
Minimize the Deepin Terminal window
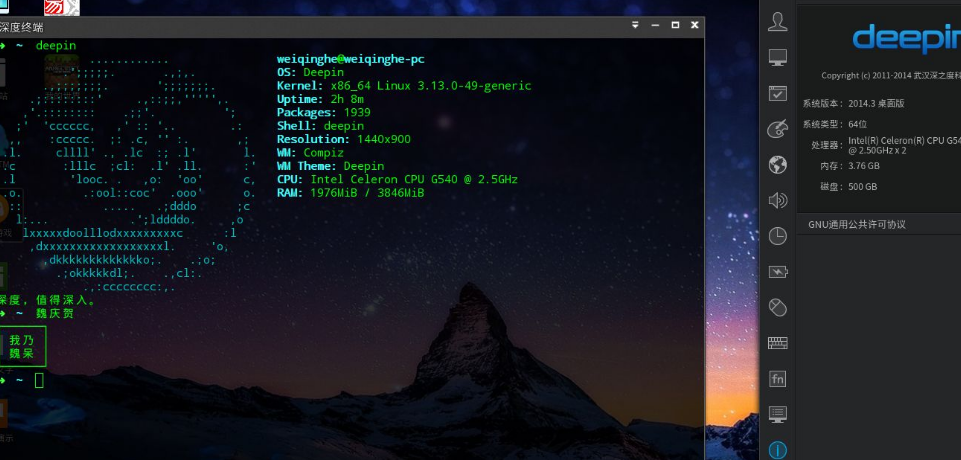[x=655, y=25]
